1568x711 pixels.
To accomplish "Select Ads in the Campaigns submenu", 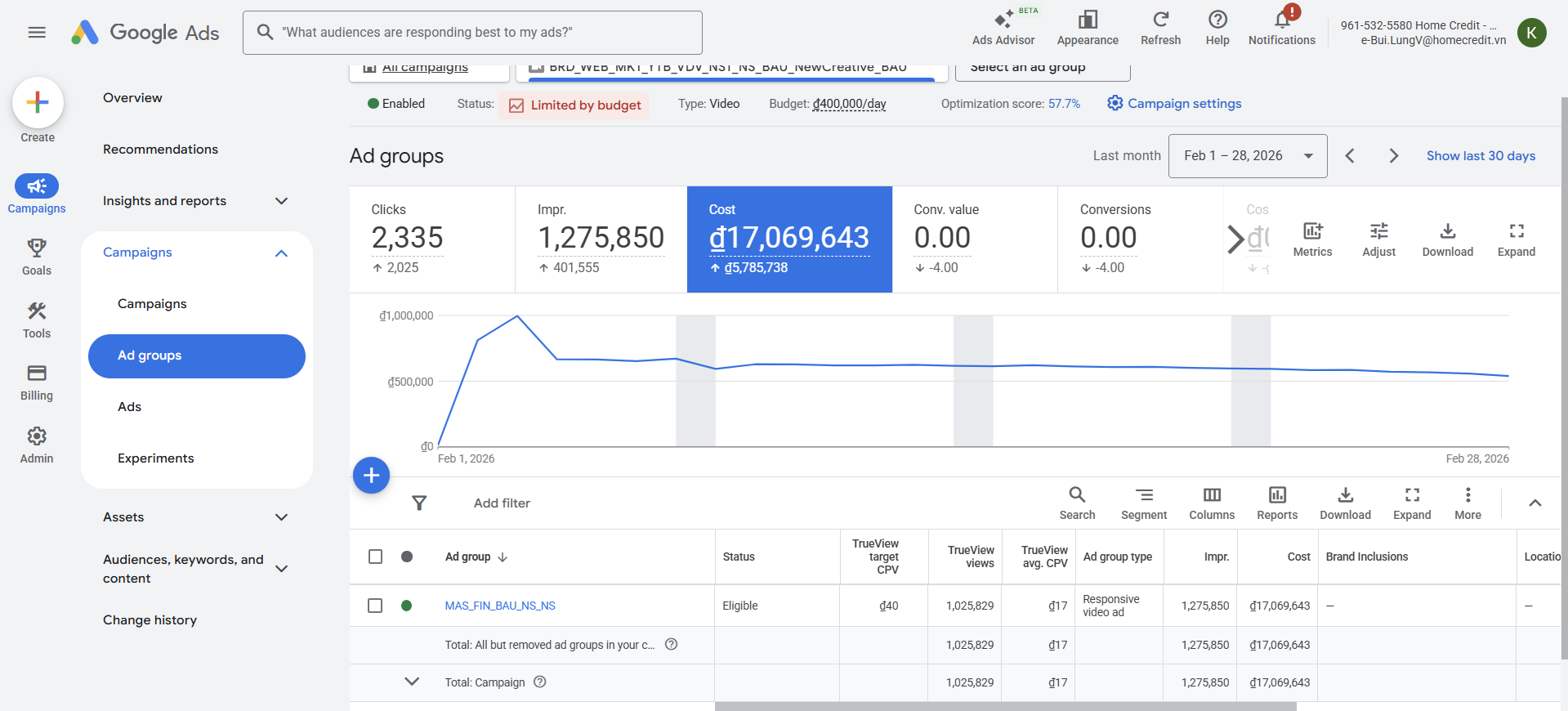I will pos(130,407).
